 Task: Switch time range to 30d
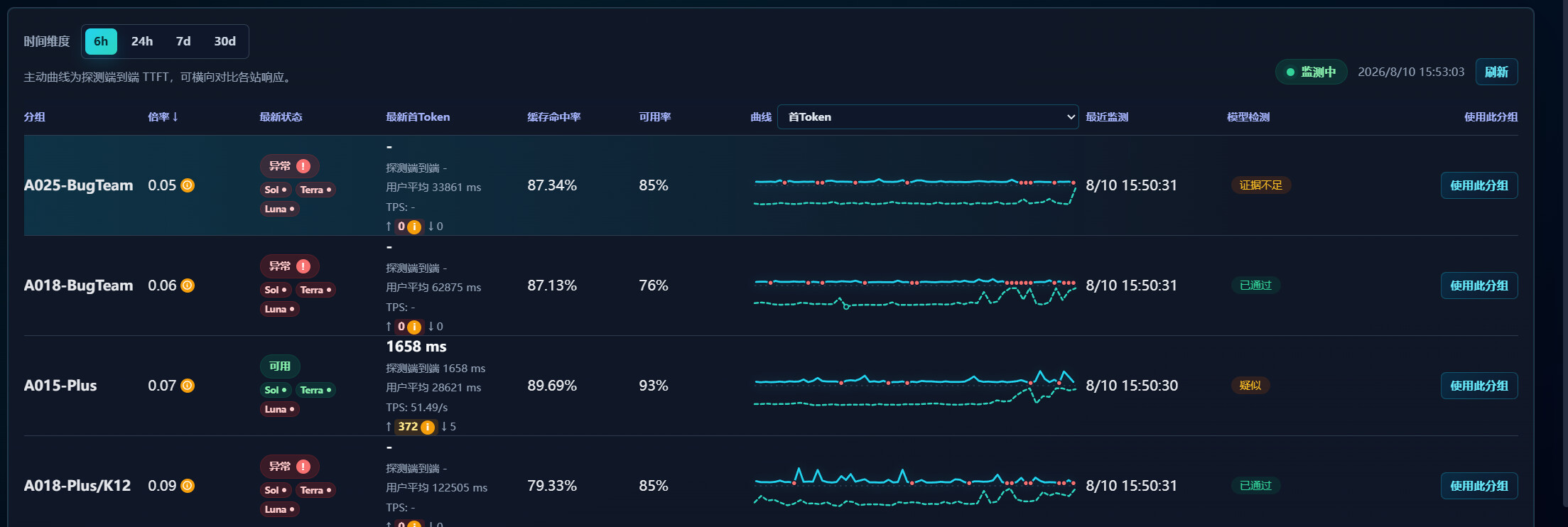[225, 41]
